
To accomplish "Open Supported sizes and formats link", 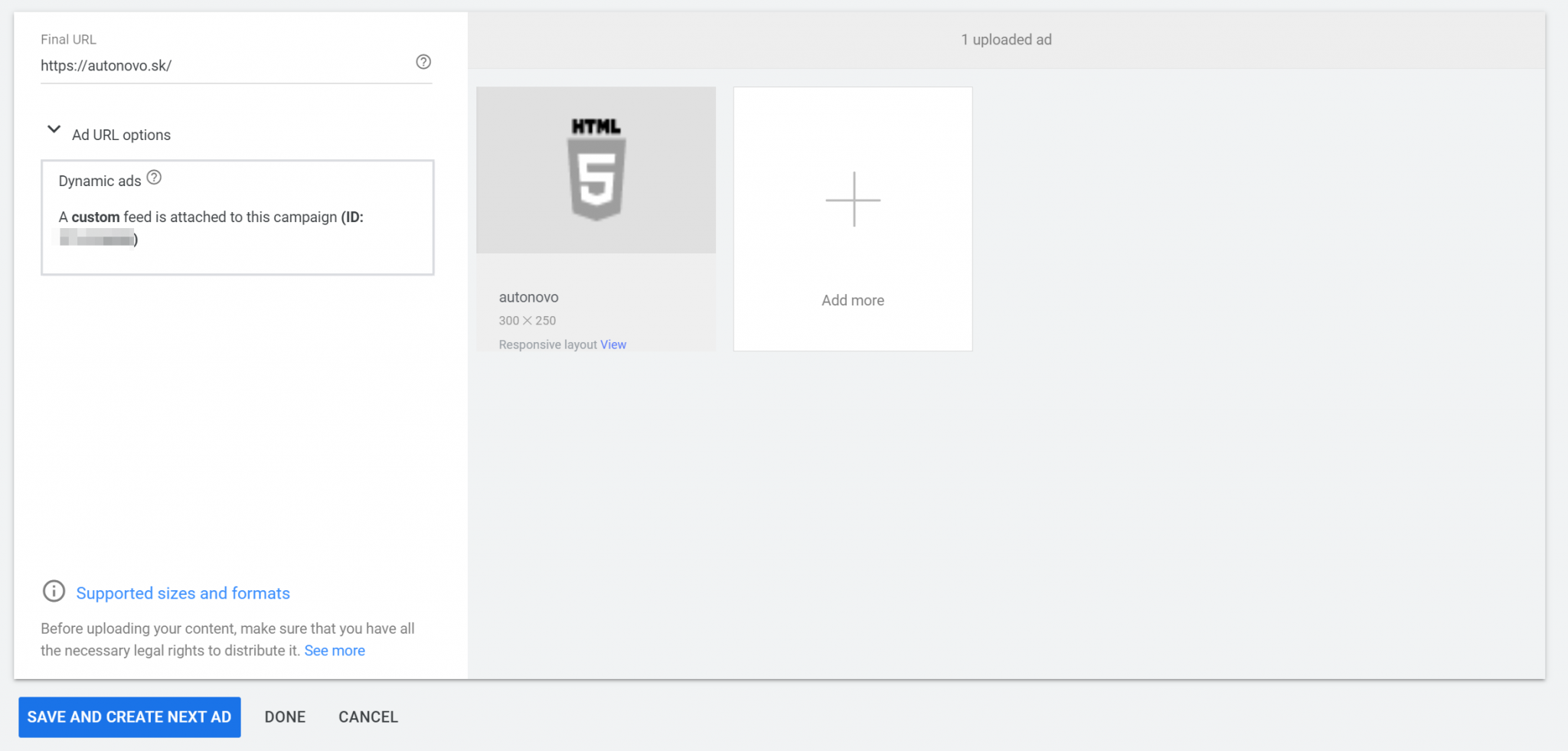I will 183,593.
